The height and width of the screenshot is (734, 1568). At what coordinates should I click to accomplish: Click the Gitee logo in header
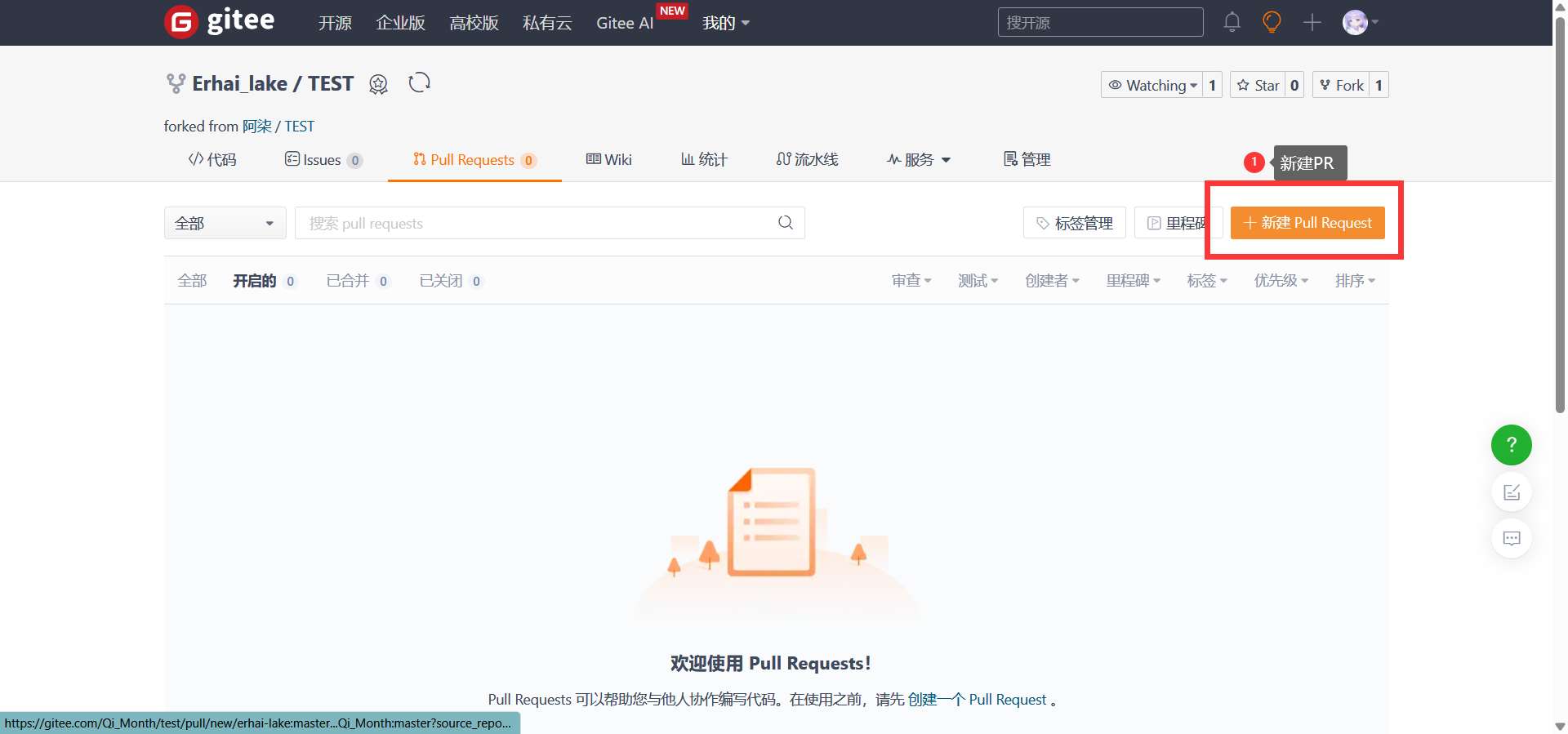tap(220, 22)
